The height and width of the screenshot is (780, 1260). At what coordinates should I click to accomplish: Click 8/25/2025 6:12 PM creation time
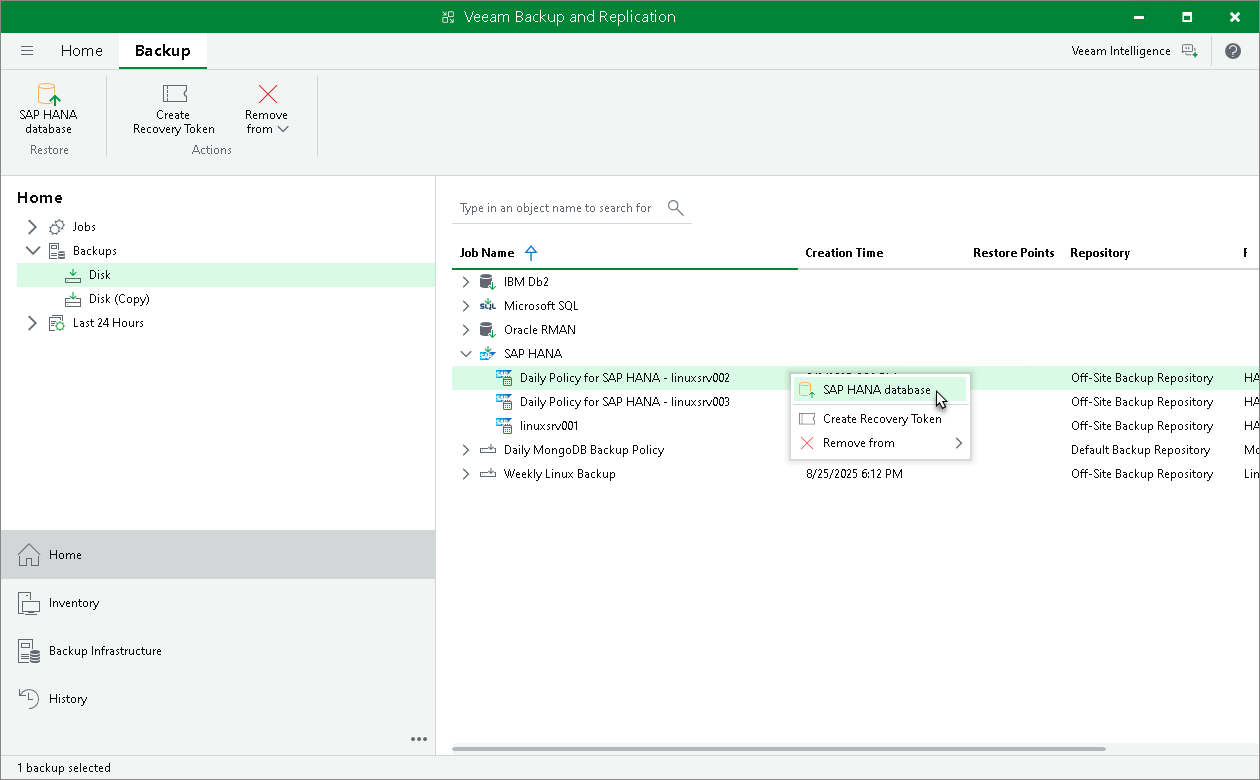tap(854, 474)
